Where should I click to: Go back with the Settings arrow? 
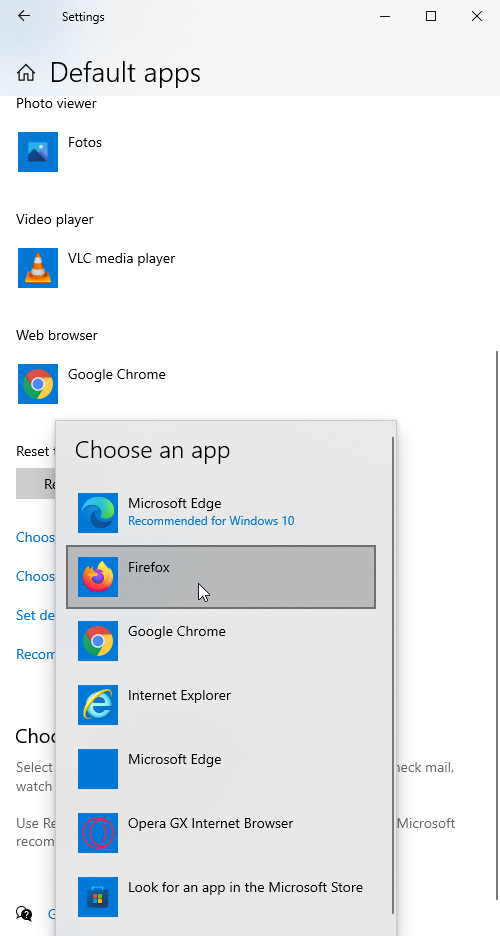pyautogui.click(x=24, y=16)
